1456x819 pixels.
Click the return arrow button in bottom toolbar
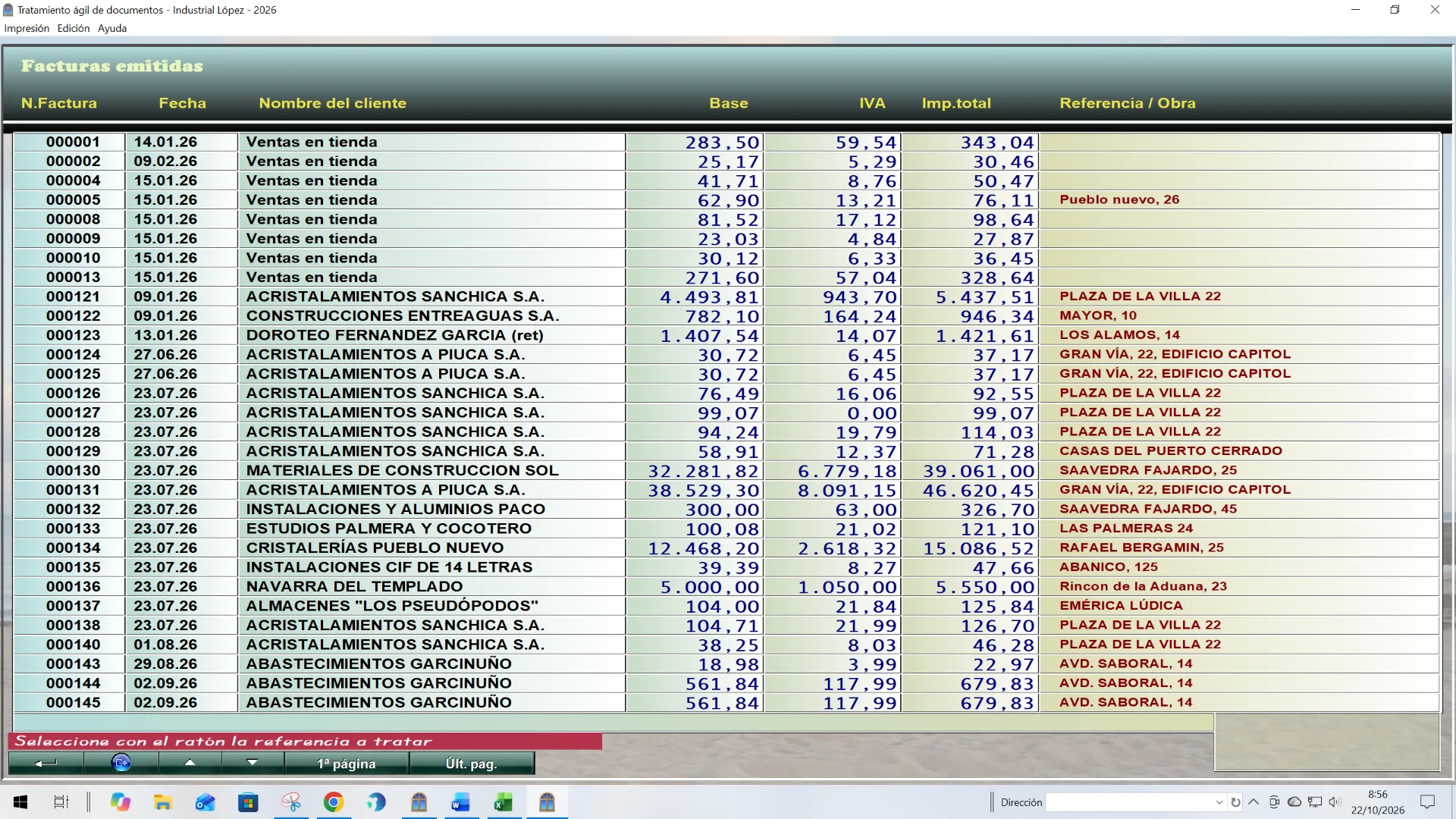(x=45, y=763)
